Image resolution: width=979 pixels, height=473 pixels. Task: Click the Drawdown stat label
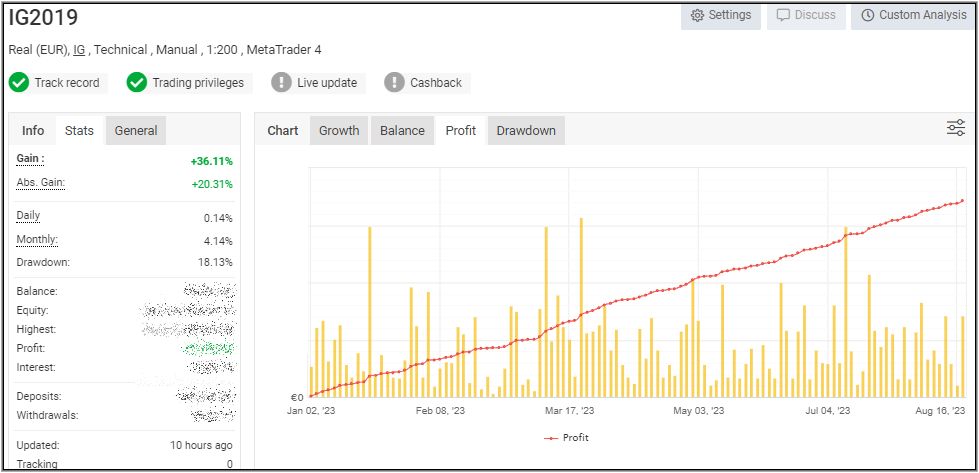43,262
